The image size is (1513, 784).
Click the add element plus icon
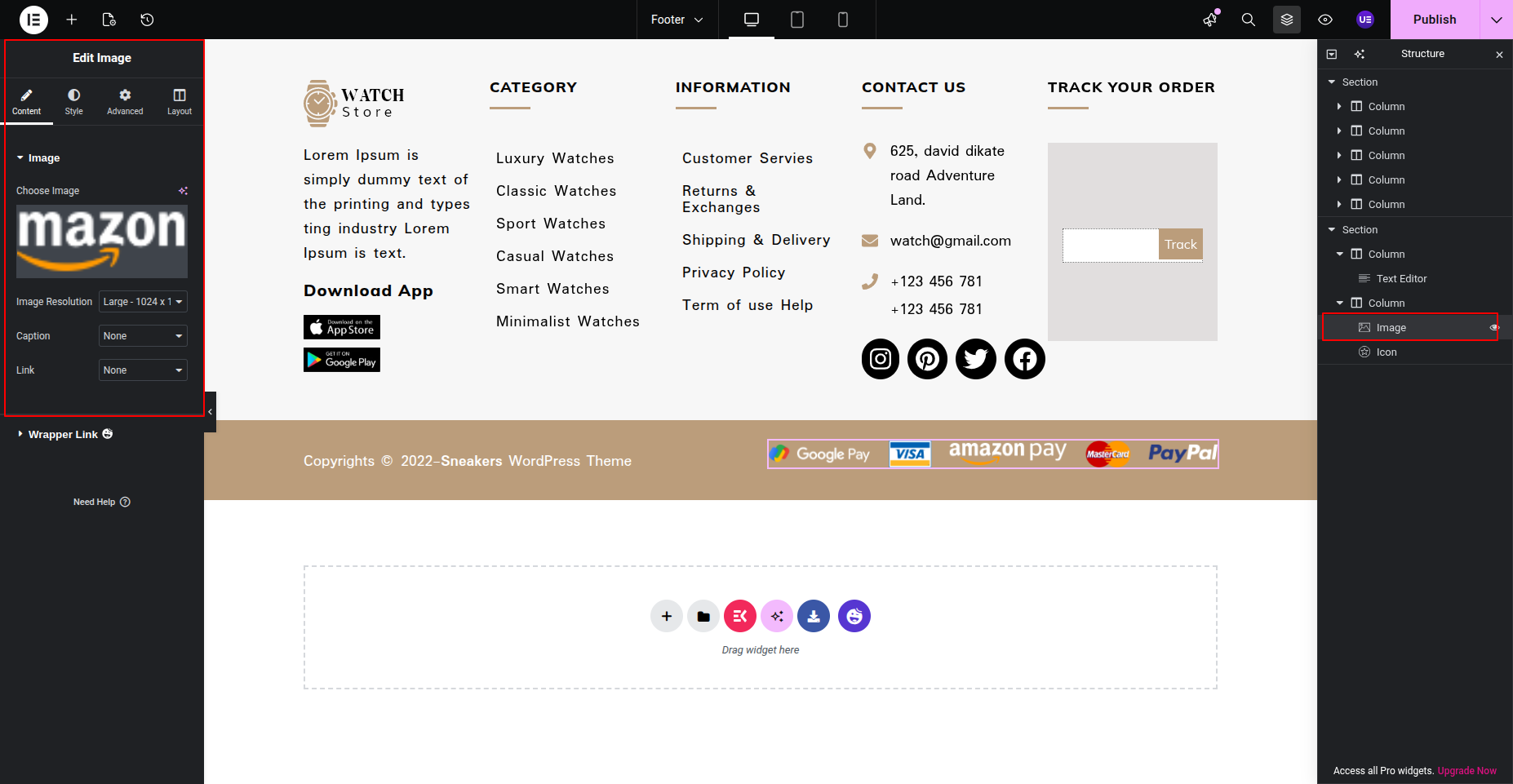click(72, 20)
